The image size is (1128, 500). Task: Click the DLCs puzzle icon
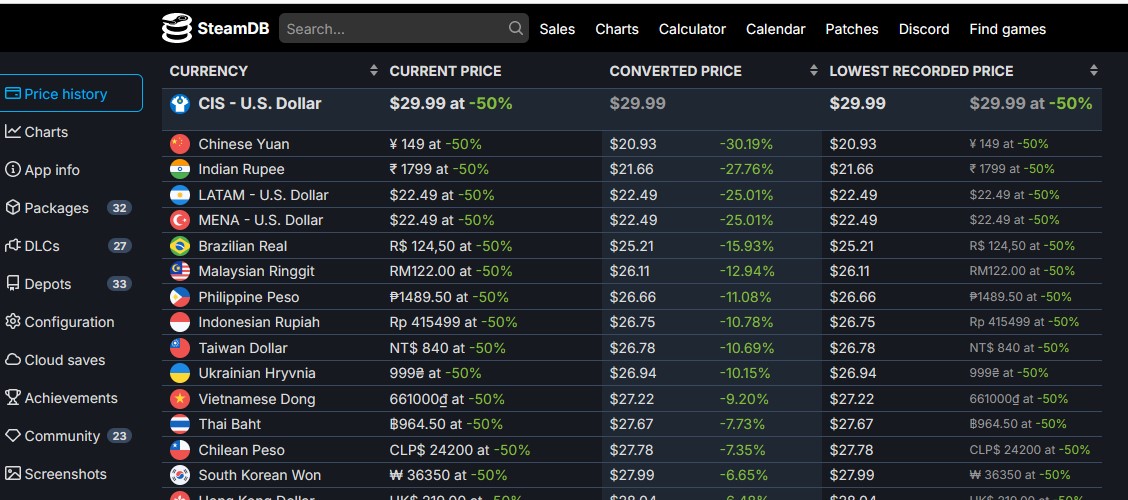[x=13, y=246]
